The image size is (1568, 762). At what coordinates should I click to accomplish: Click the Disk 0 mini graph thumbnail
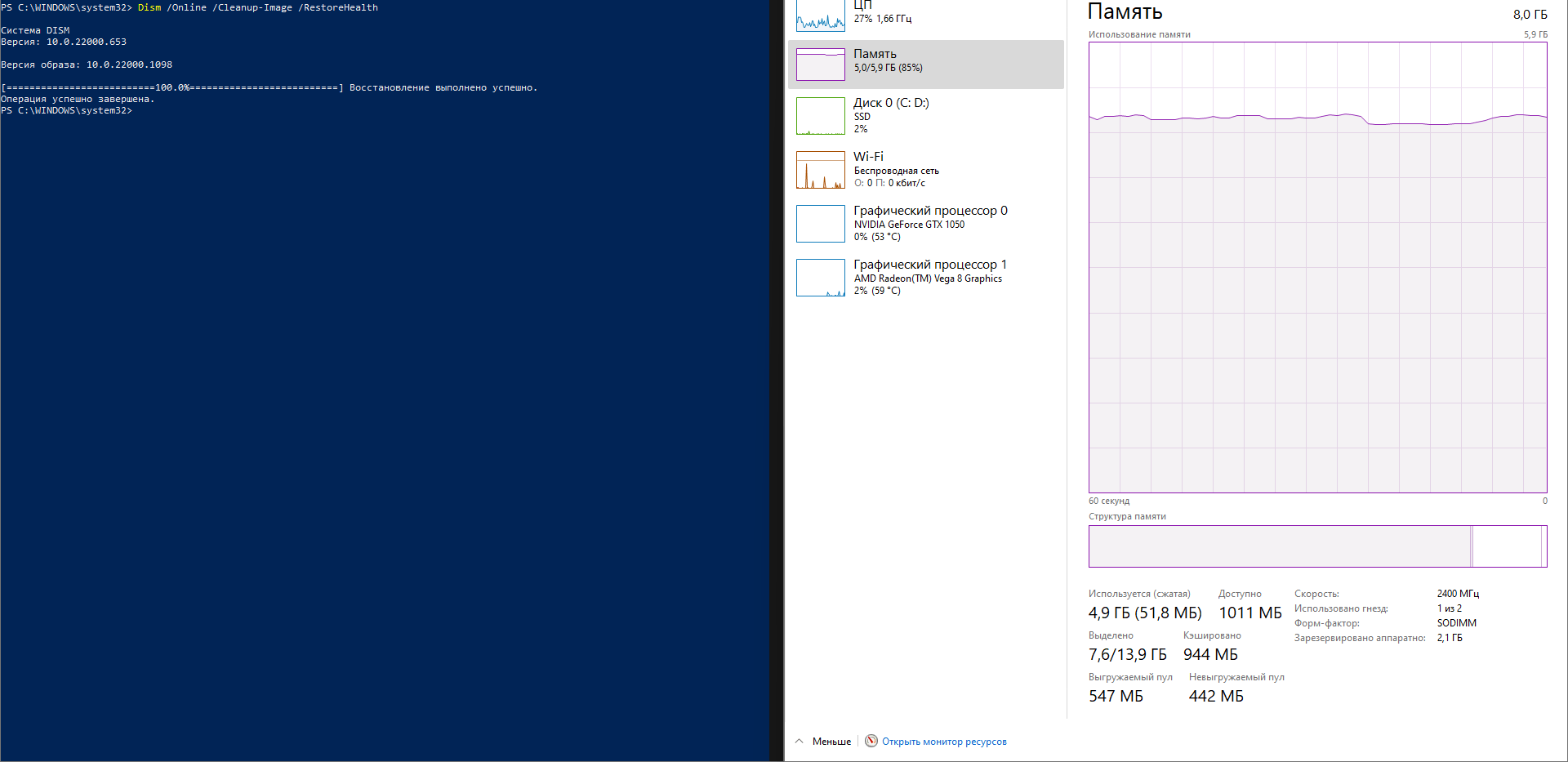click(821, 116)
